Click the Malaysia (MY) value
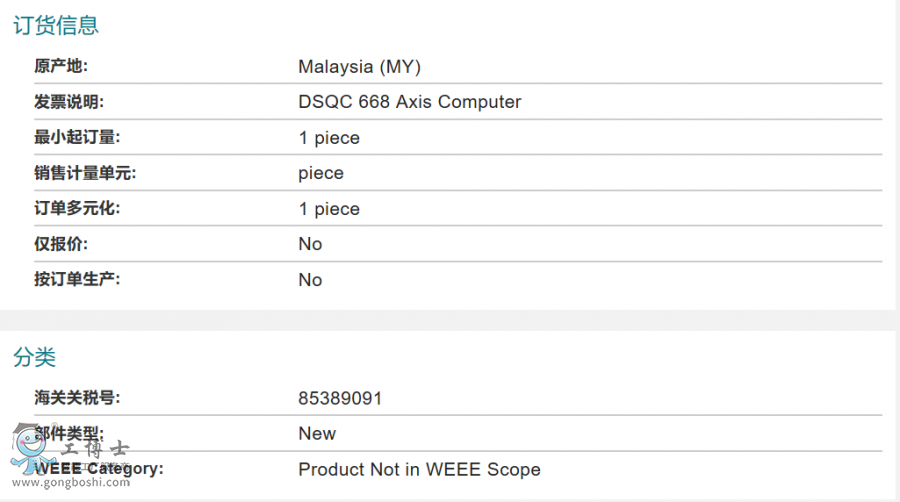Viewport: 900px width, 502px height. 360,67
